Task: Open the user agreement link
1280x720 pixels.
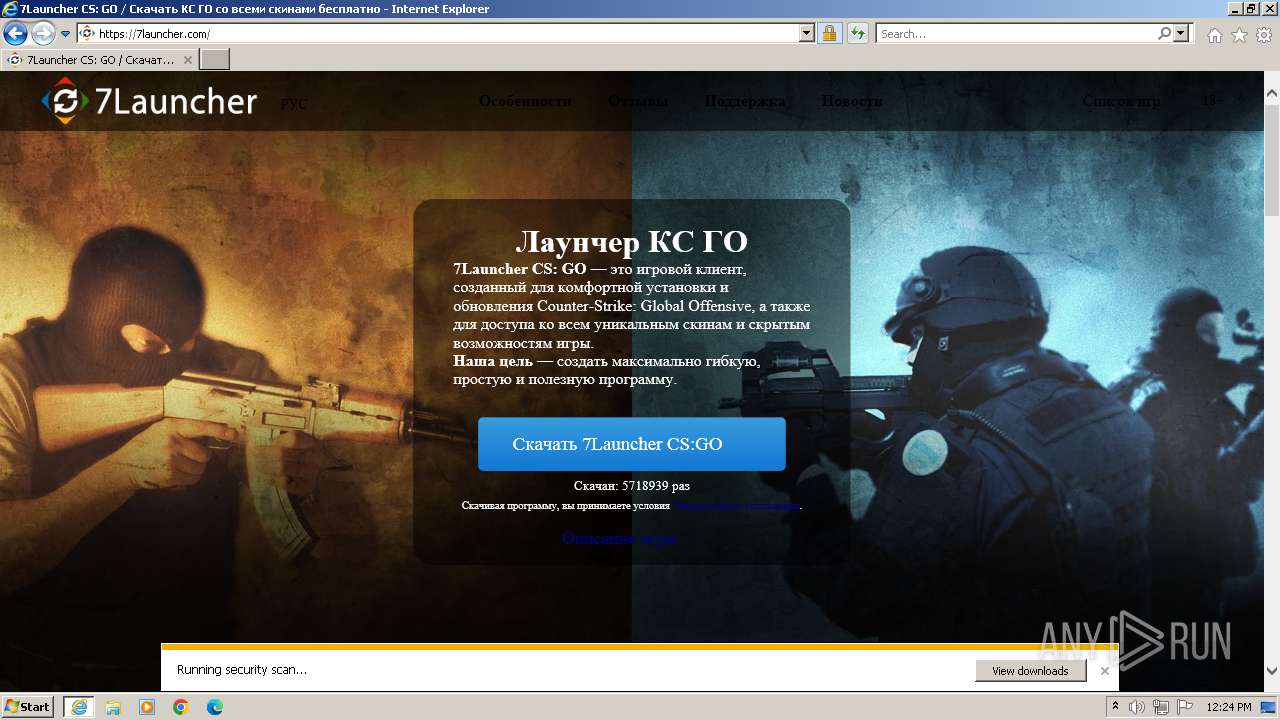Action: click(x=736, y=506)
